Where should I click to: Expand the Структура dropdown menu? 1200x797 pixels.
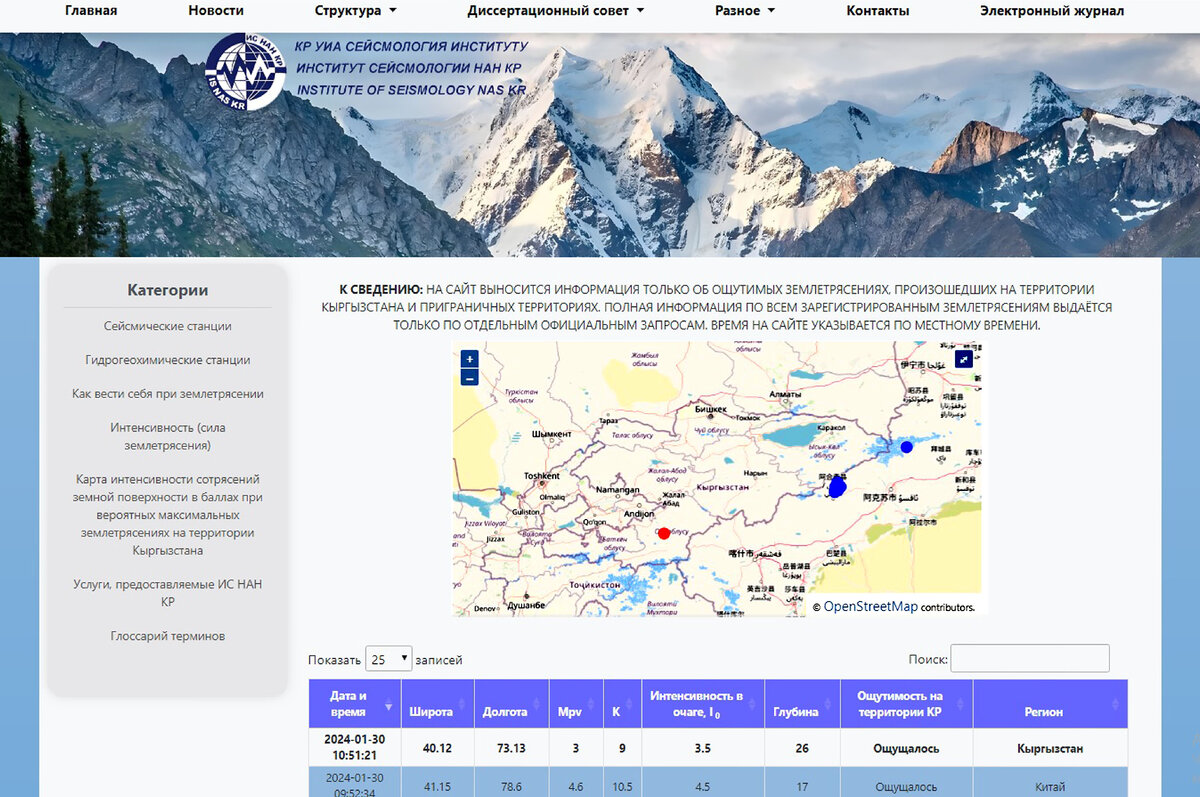(355, 11)
